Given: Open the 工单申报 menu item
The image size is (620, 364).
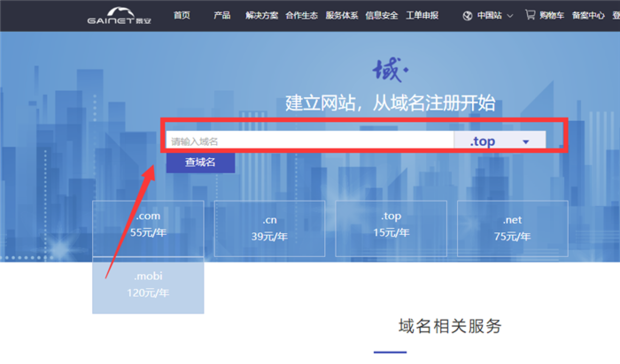Looking at the screenshot, I should pos(422,15).
